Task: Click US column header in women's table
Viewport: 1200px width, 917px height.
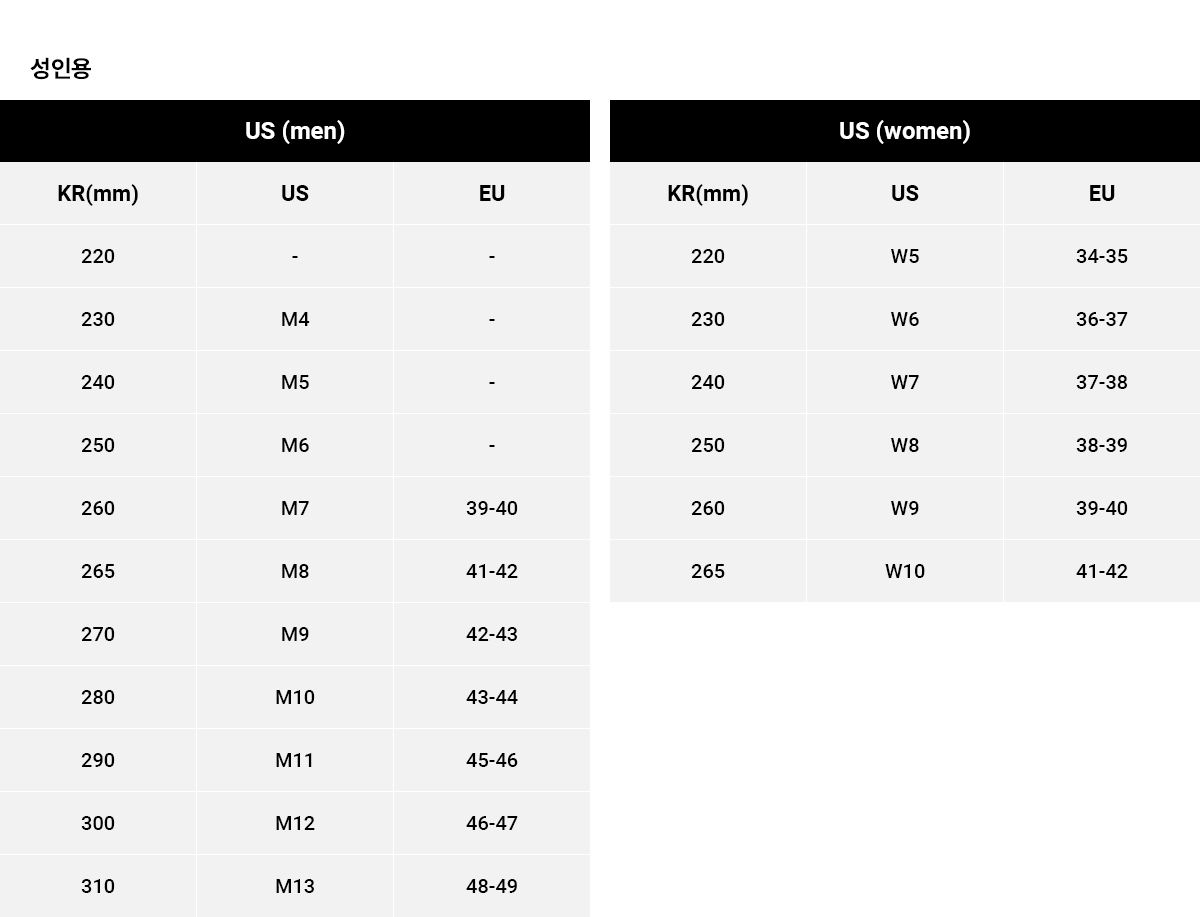Action: (905, 193)
